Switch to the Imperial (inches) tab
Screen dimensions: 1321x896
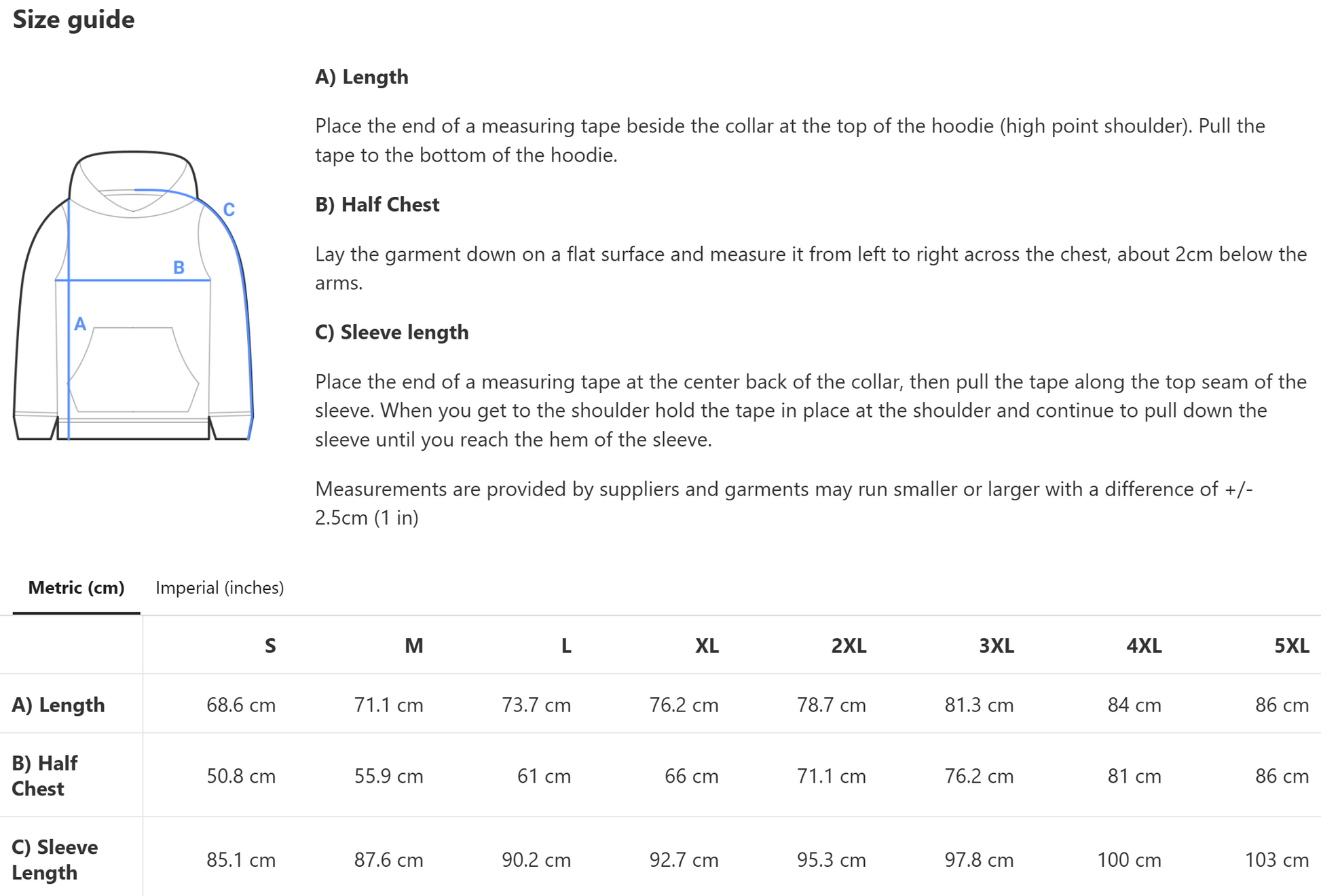click(219, 588)
